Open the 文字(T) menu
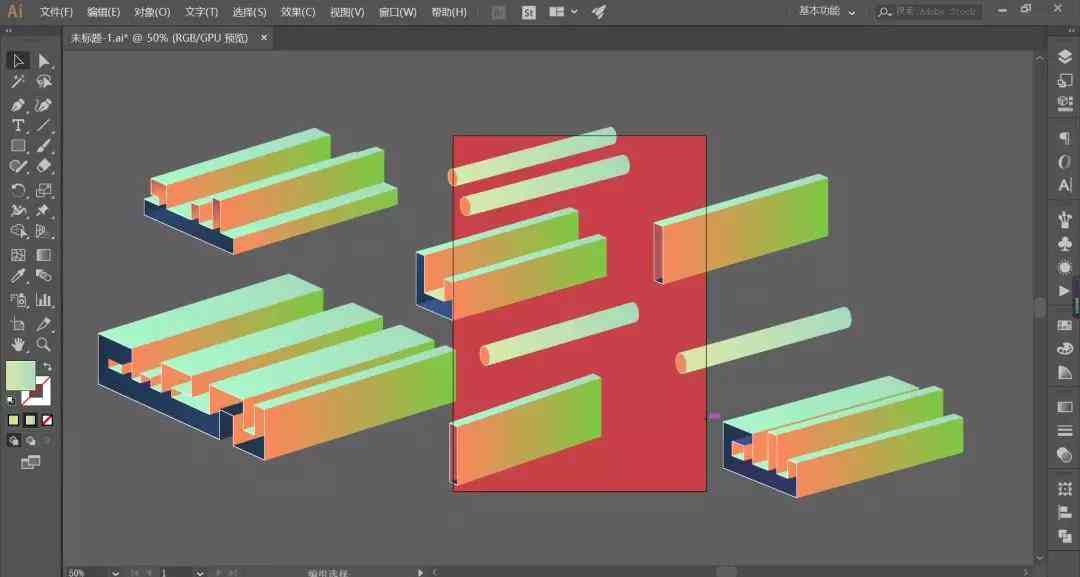This screenshot has height=577, width=1080. pos(201,12)
